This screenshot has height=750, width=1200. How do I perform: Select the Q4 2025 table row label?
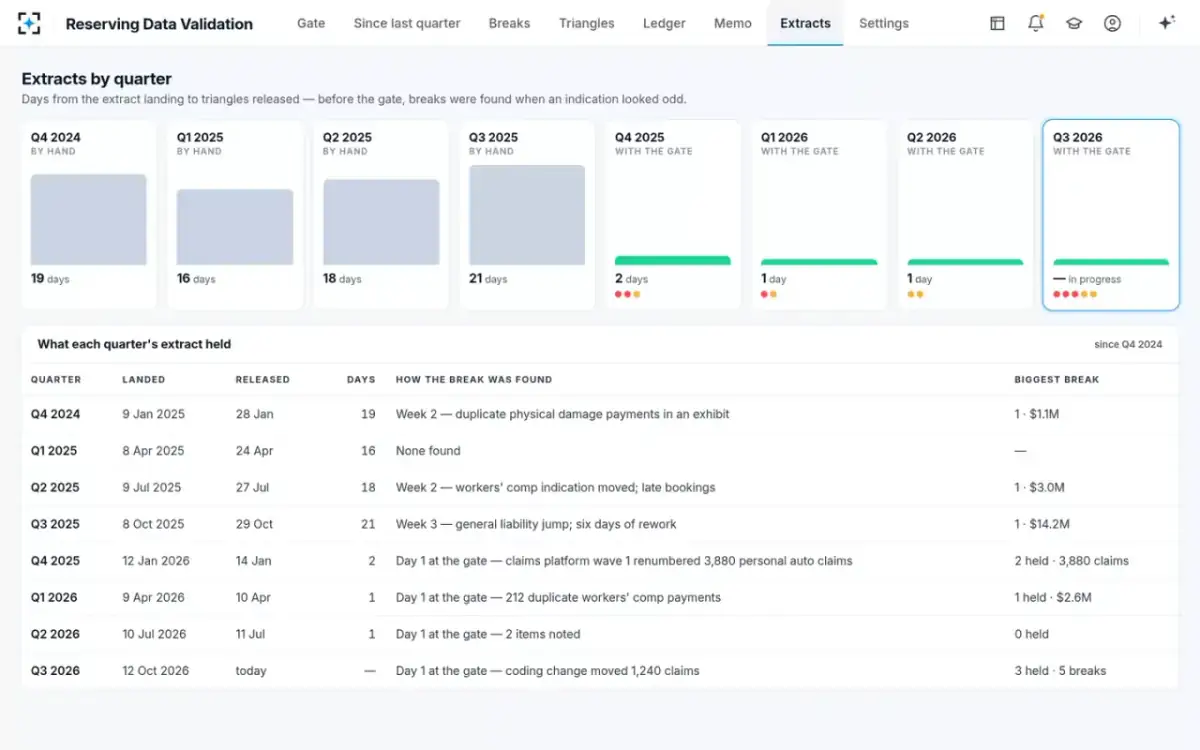[x=56, y=561]
